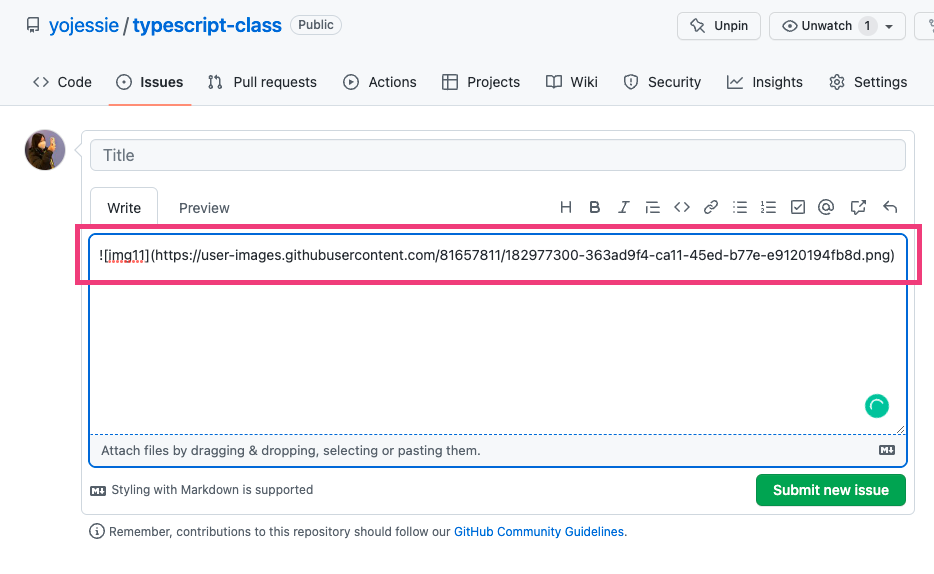934x574 pixels.
Task: Toggle bold formatting in editor toolbar
Action: [x=594, y=207]
